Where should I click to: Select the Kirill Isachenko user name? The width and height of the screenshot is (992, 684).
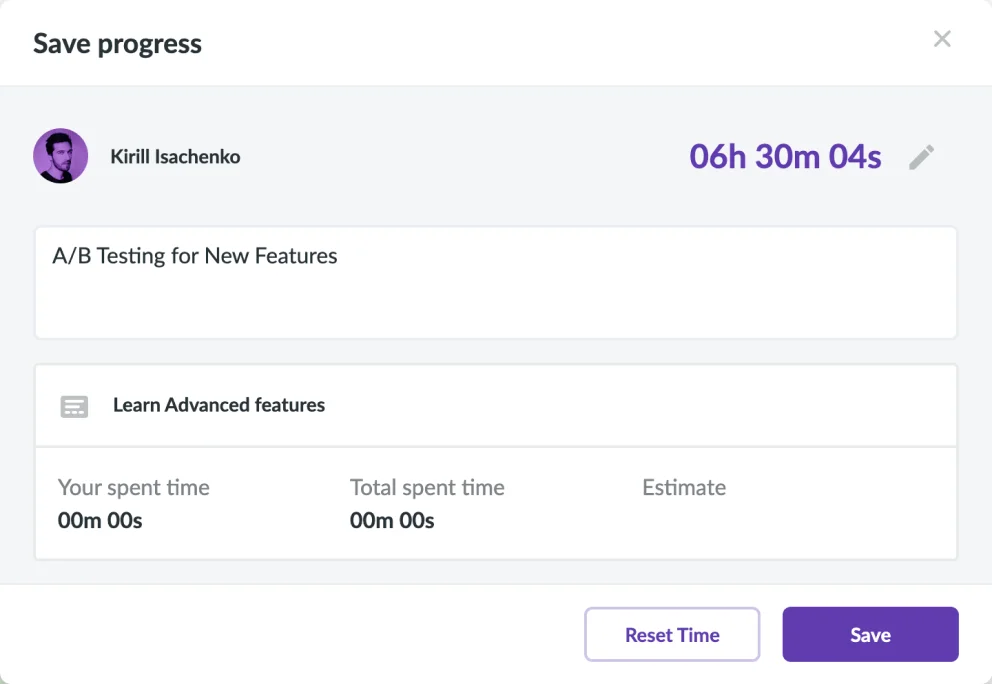(x=175, y=156)
